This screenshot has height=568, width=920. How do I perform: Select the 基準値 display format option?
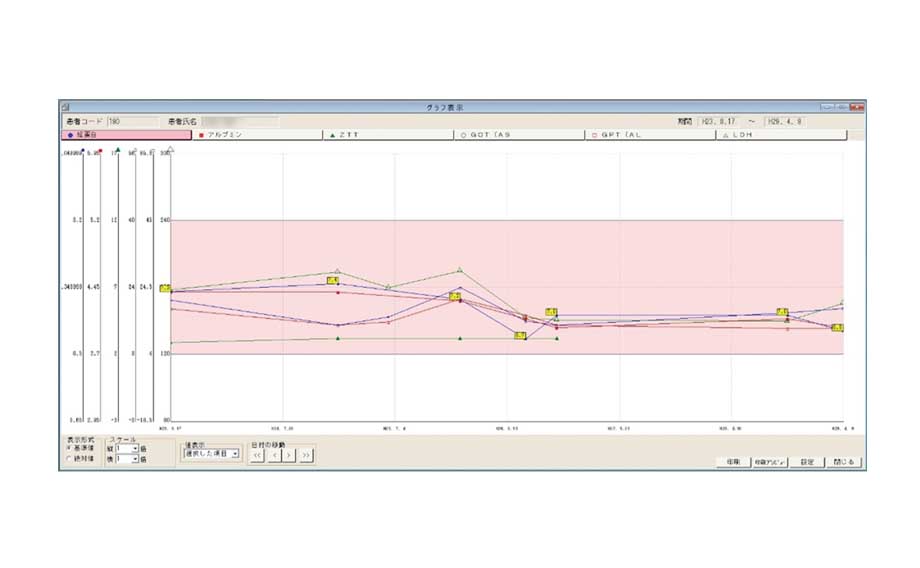pyautogui.click(x=69, y=447)
